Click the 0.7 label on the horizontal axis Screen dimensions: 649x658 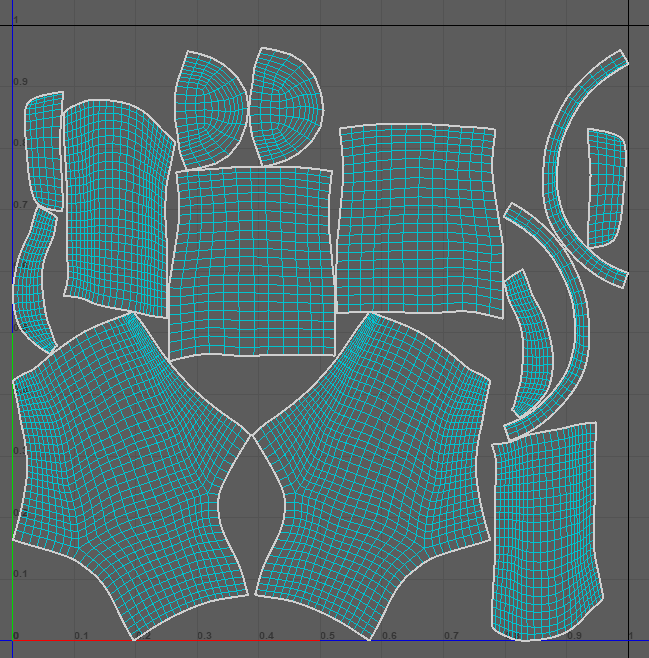[x=451, y=636]
